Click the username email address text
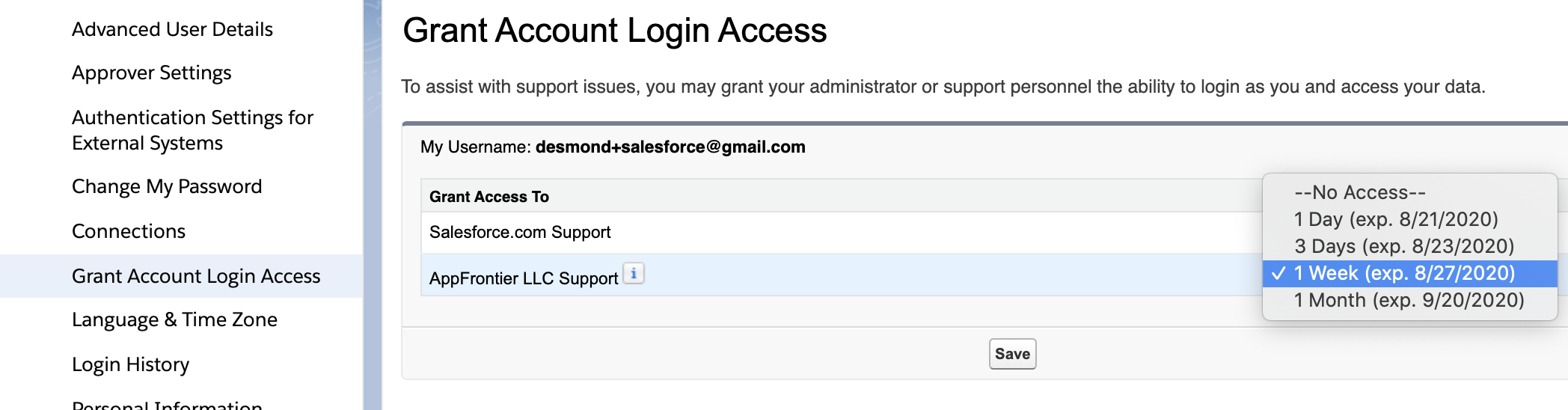This screenshot has height=410, width=1568. pyautogui.click(x=670, y=147)
